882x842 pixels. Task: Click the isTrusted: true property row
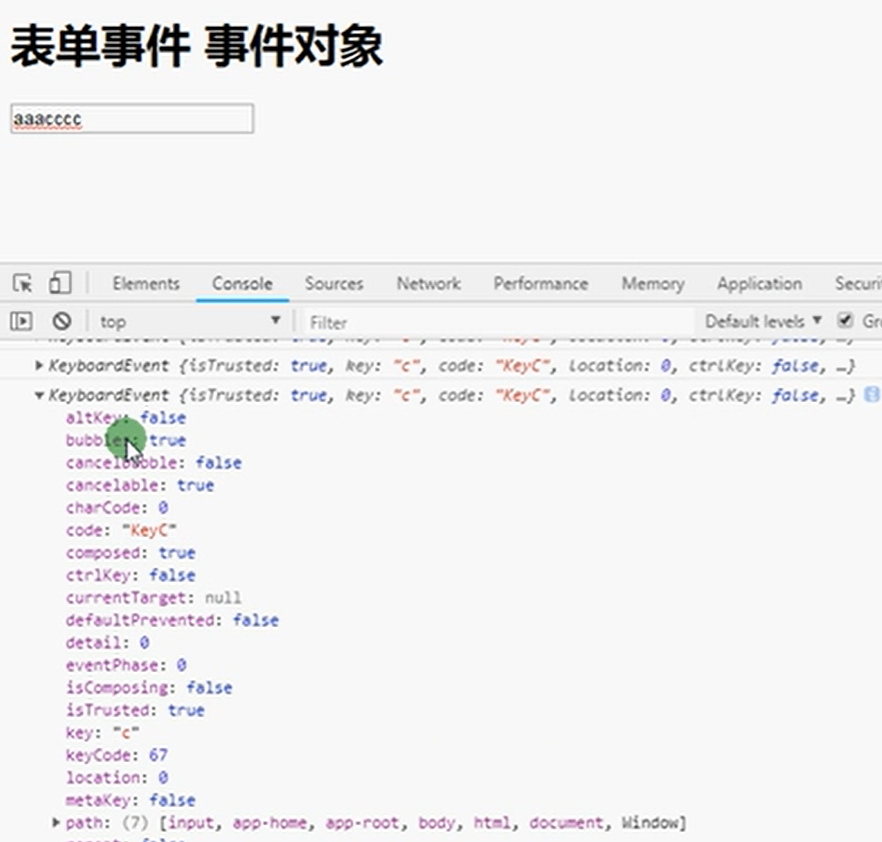pos(135,710)
